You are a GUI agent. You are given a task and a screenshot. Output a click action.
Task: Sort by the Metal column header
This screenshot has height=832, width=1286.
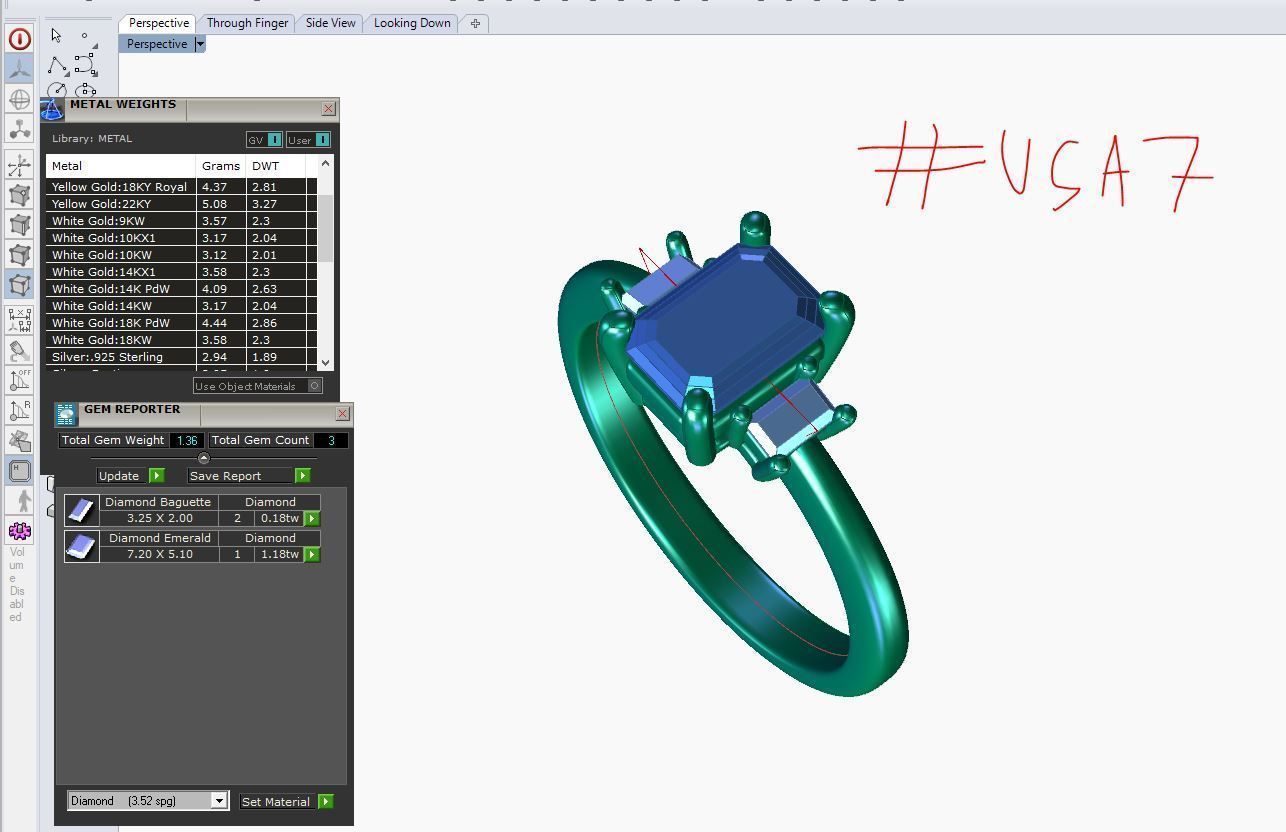coord(120,166)
